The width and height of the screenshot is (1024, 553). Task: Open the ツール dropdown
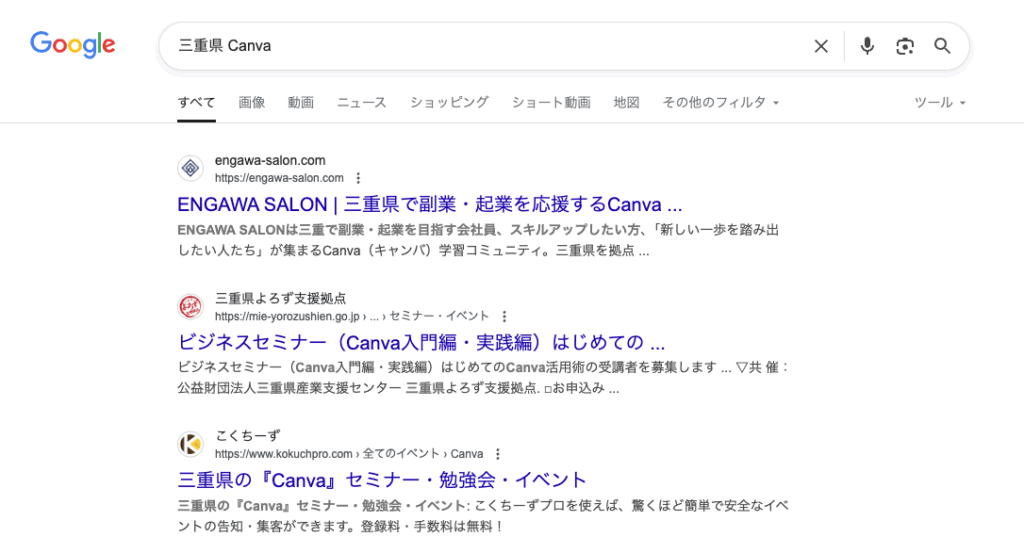pos(939,103)
